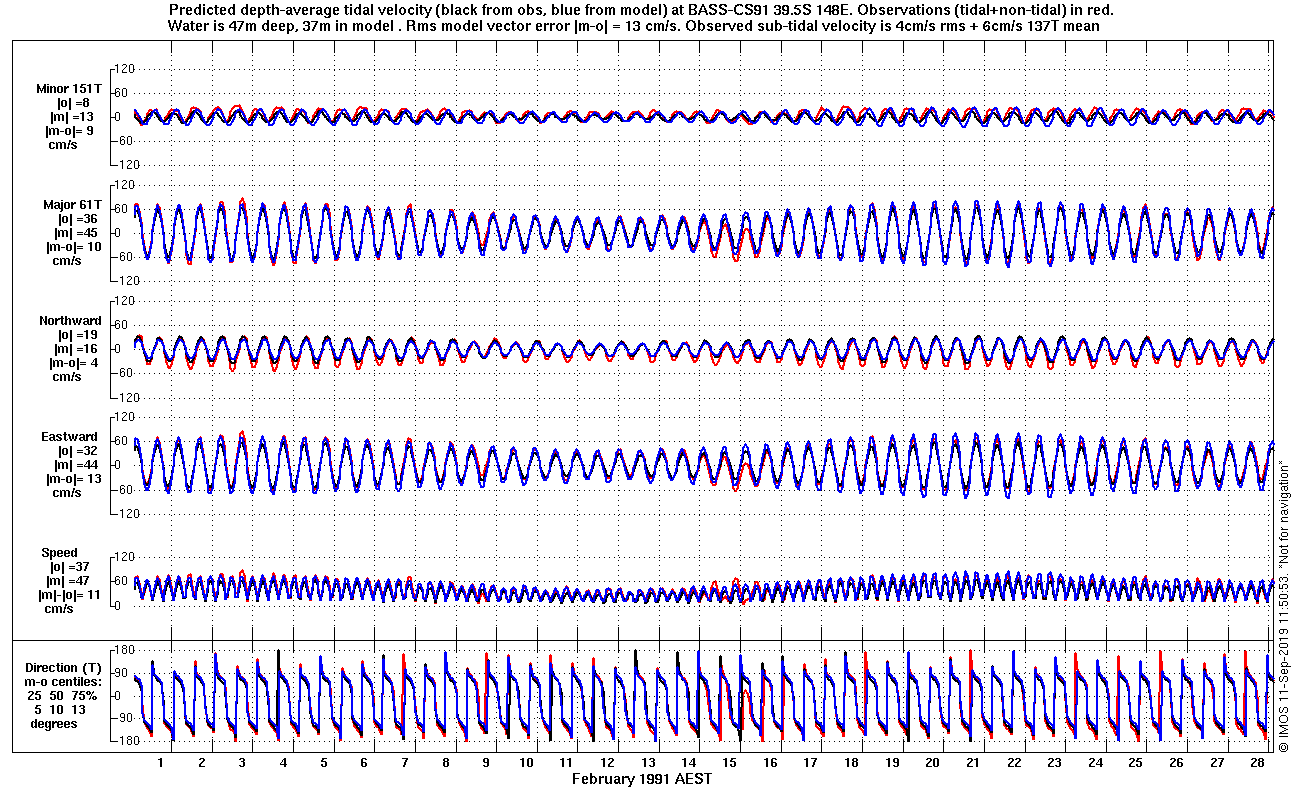Click day 17 on the date axis
The height and width of the screenshot is (800, 1300).
click(811, 762)
